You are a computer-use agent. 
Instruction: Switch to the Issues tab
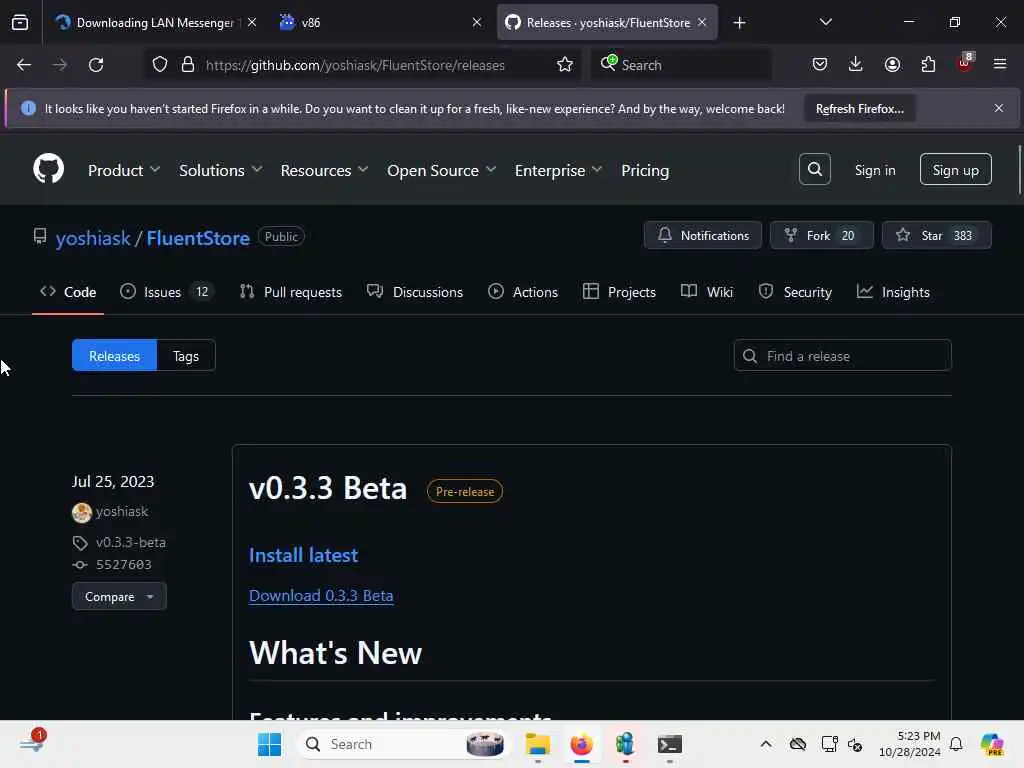click(x=167, y=292)
